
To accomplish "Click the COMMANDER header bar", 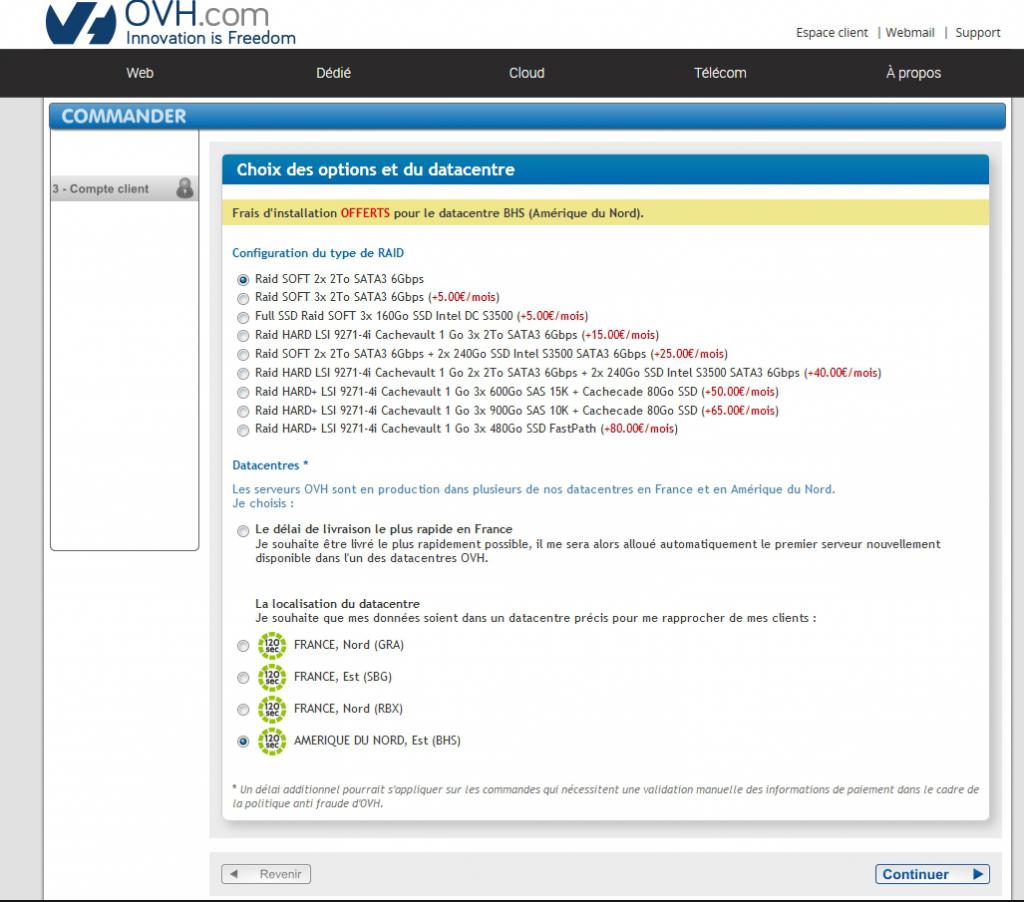I will [527, 116].
